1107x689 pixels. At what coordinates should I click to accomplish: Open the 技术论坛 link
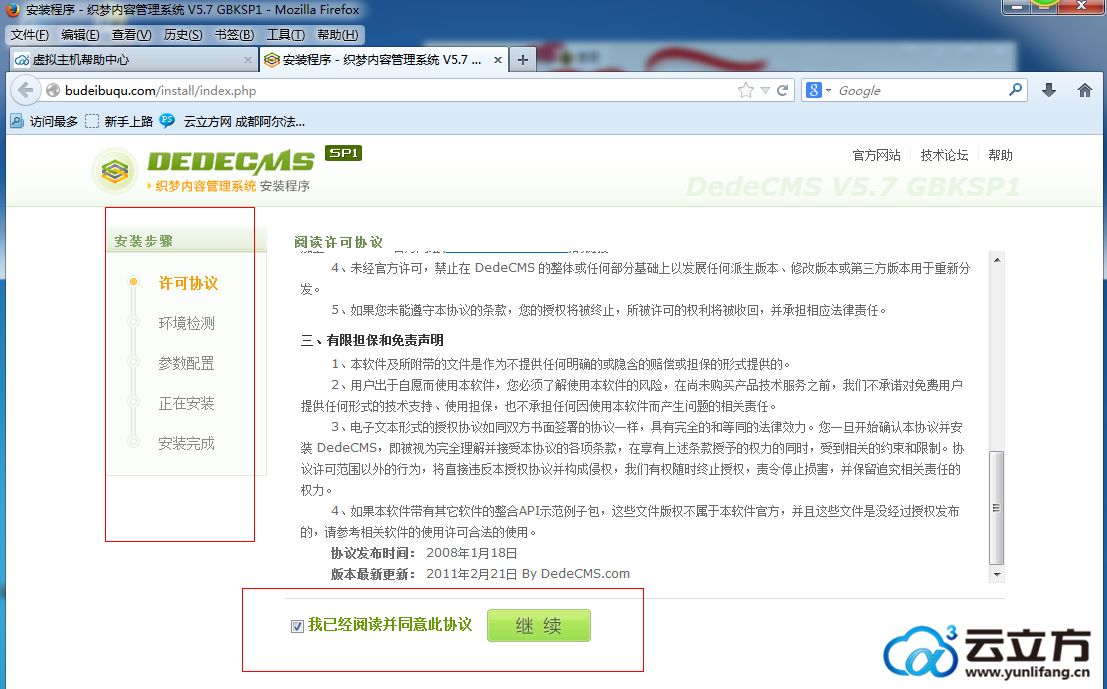click(944, 155)
